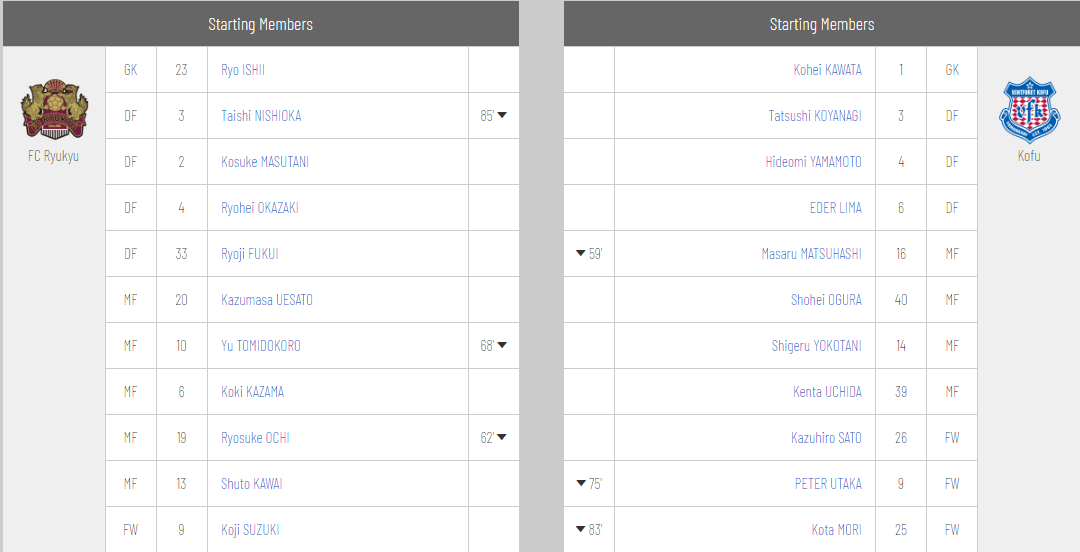1080x552 pixels.
Task: Click substitution arrow at 85' for Nishioka
Action: click(x=502, y=116)
